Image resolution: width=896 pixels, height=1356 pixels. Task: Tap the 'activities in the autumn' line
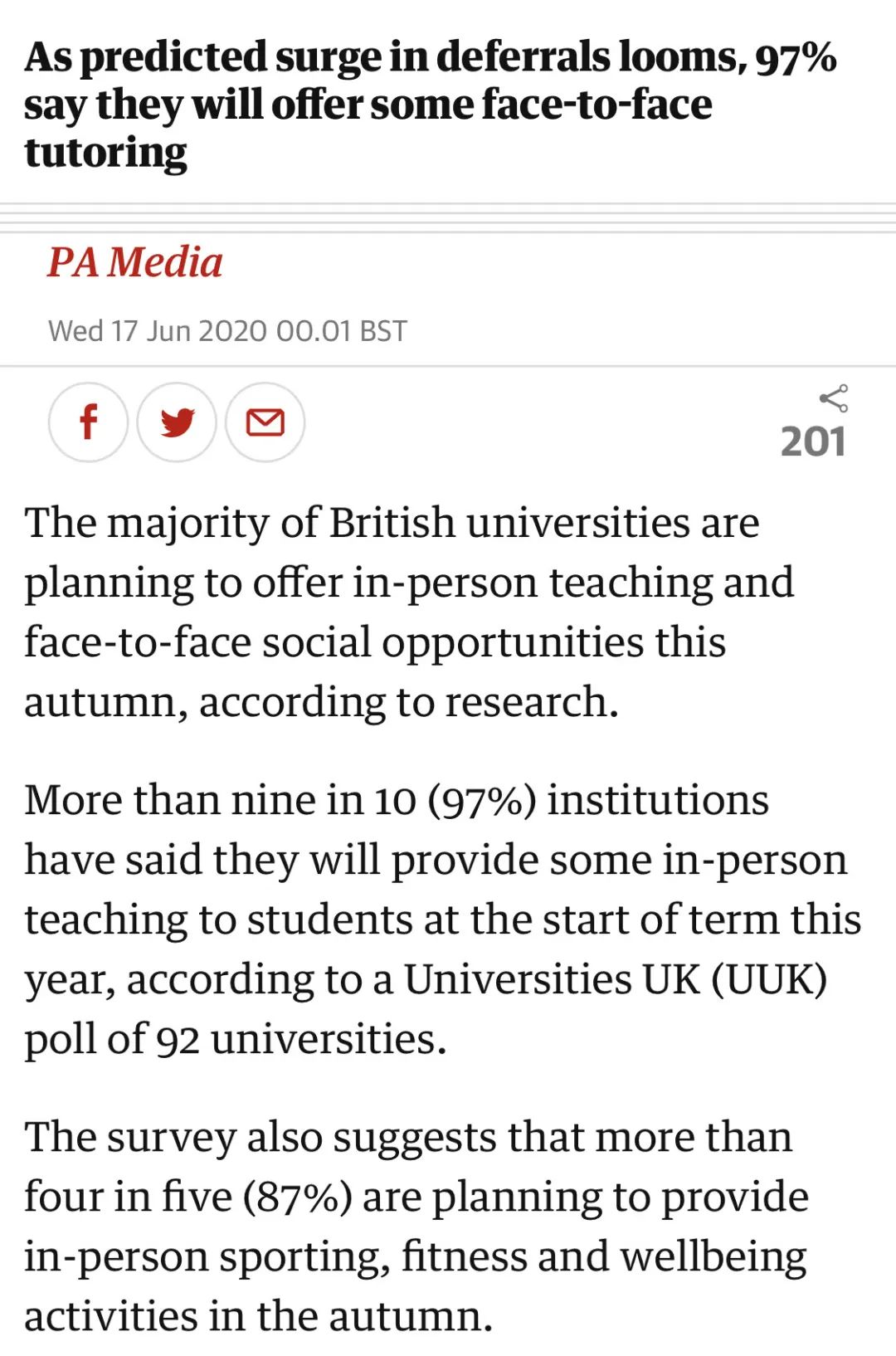(x=258, y=1316)
